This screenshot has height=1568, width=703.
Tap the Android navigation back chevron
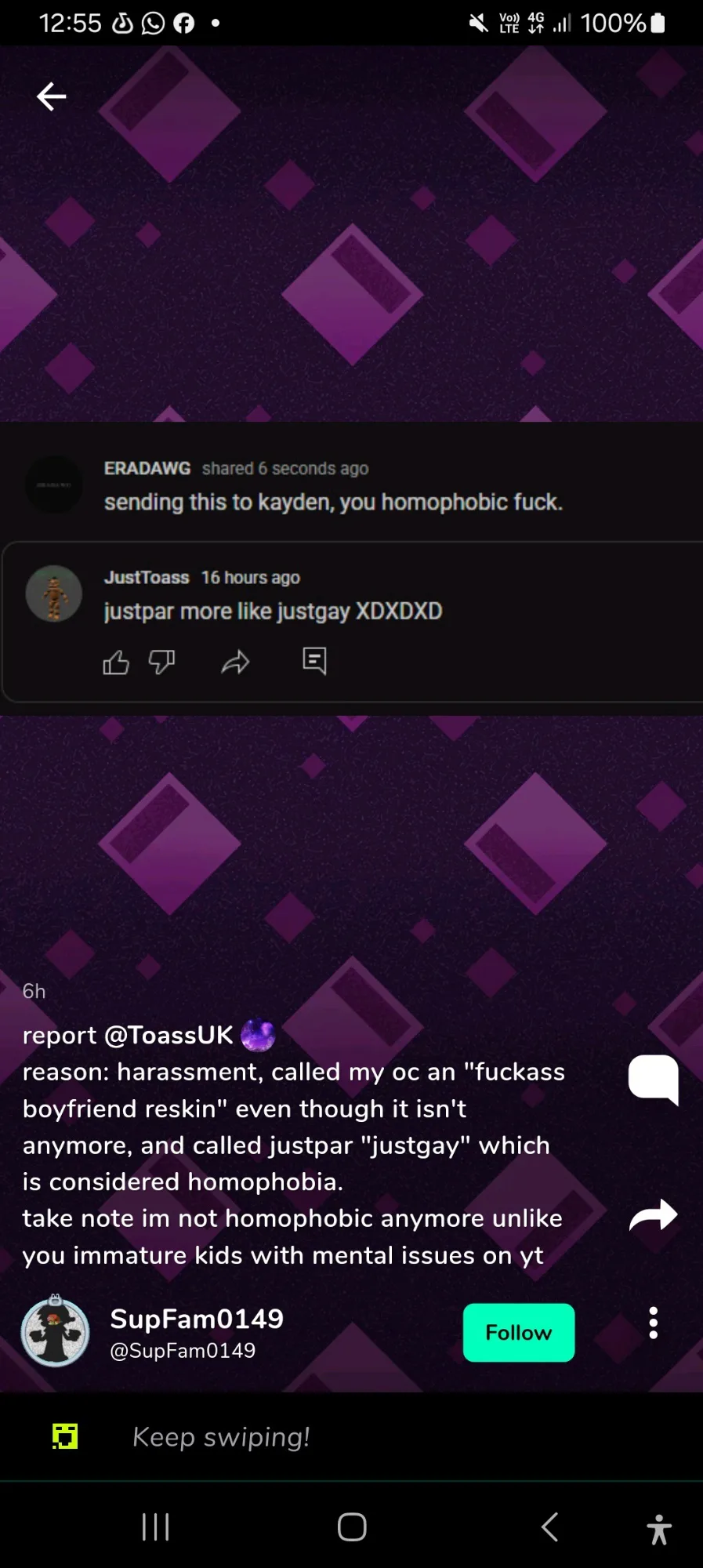tap(550, 1527)
